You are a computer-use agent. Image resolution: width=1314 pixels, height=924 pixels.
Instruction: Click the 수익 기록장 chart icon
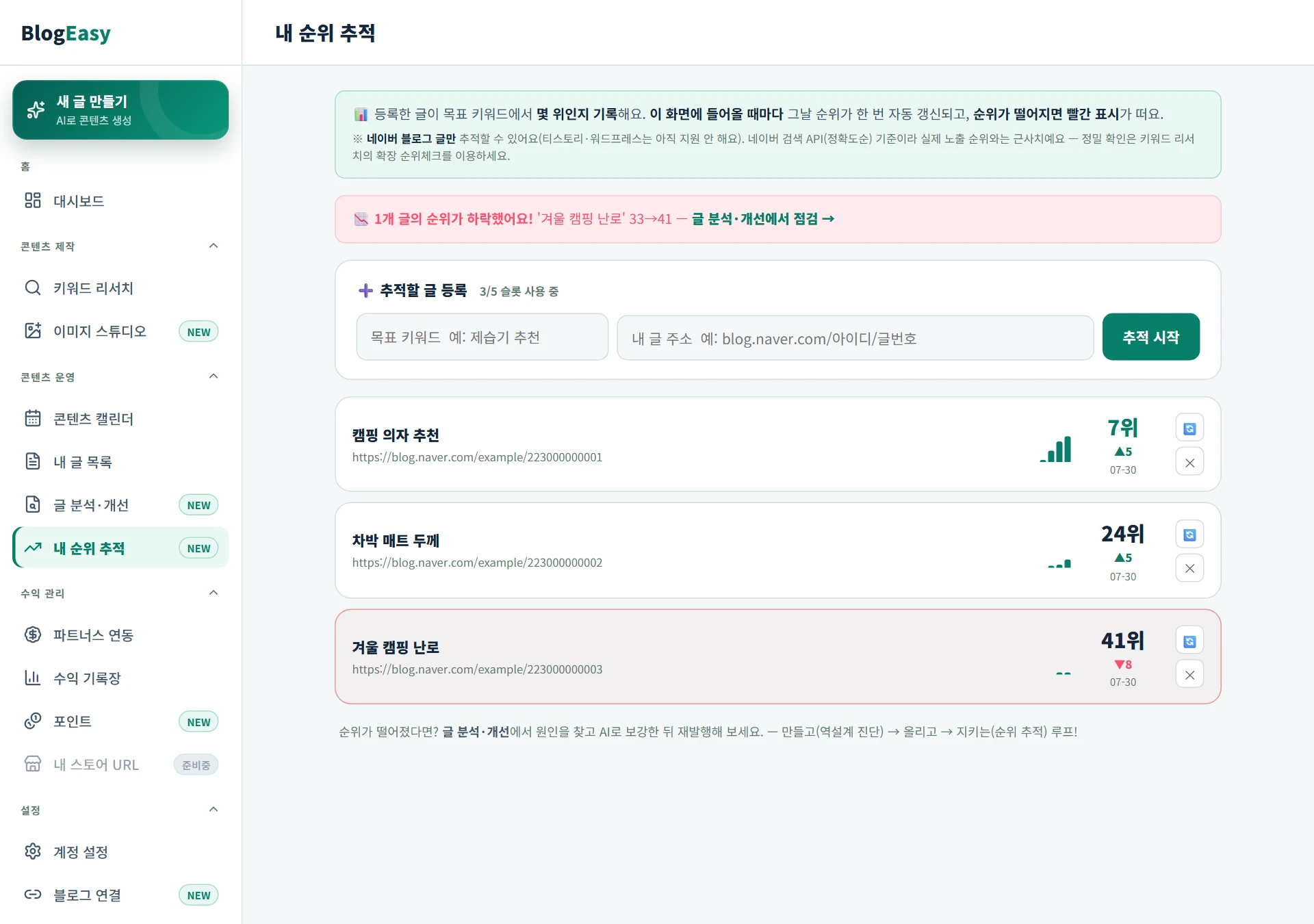[33, 678]
